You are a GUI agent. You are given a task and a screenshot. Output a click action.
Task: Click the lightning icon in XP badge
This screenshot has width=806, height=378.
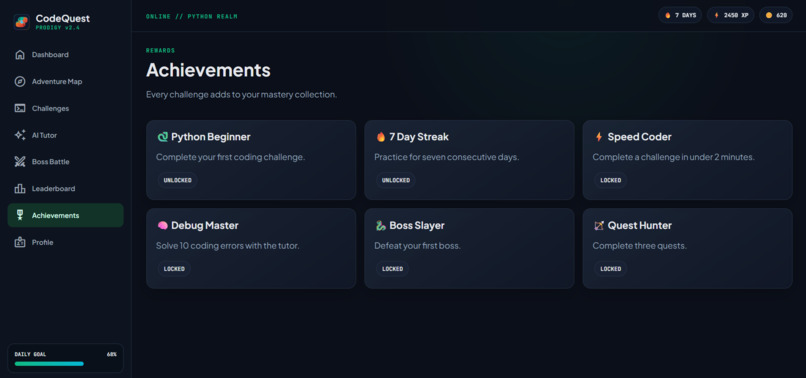717,15
